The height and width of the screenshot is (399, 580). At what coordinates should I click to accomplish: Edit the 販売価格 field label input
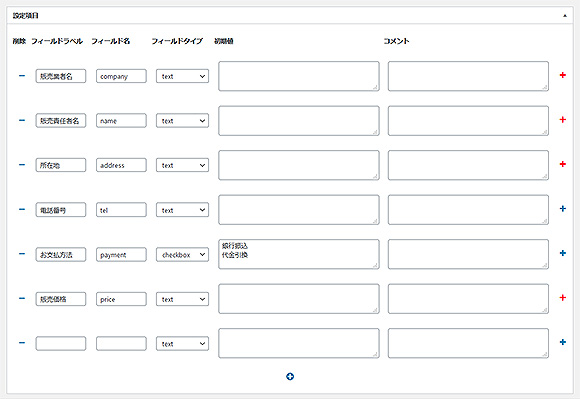tap(61, 299)
